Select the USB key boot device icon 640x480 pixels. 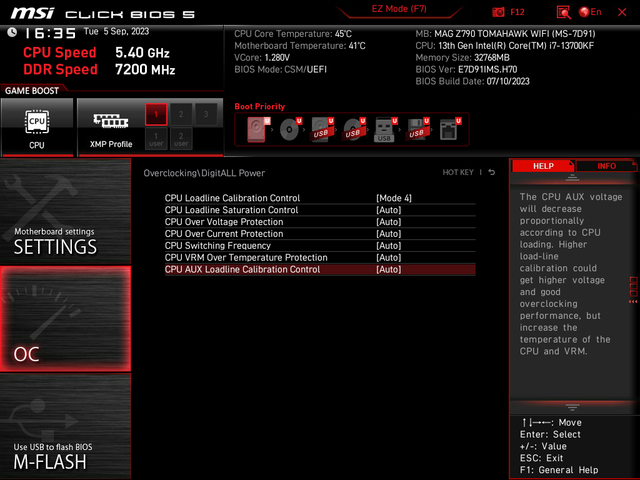click(386, 129)
